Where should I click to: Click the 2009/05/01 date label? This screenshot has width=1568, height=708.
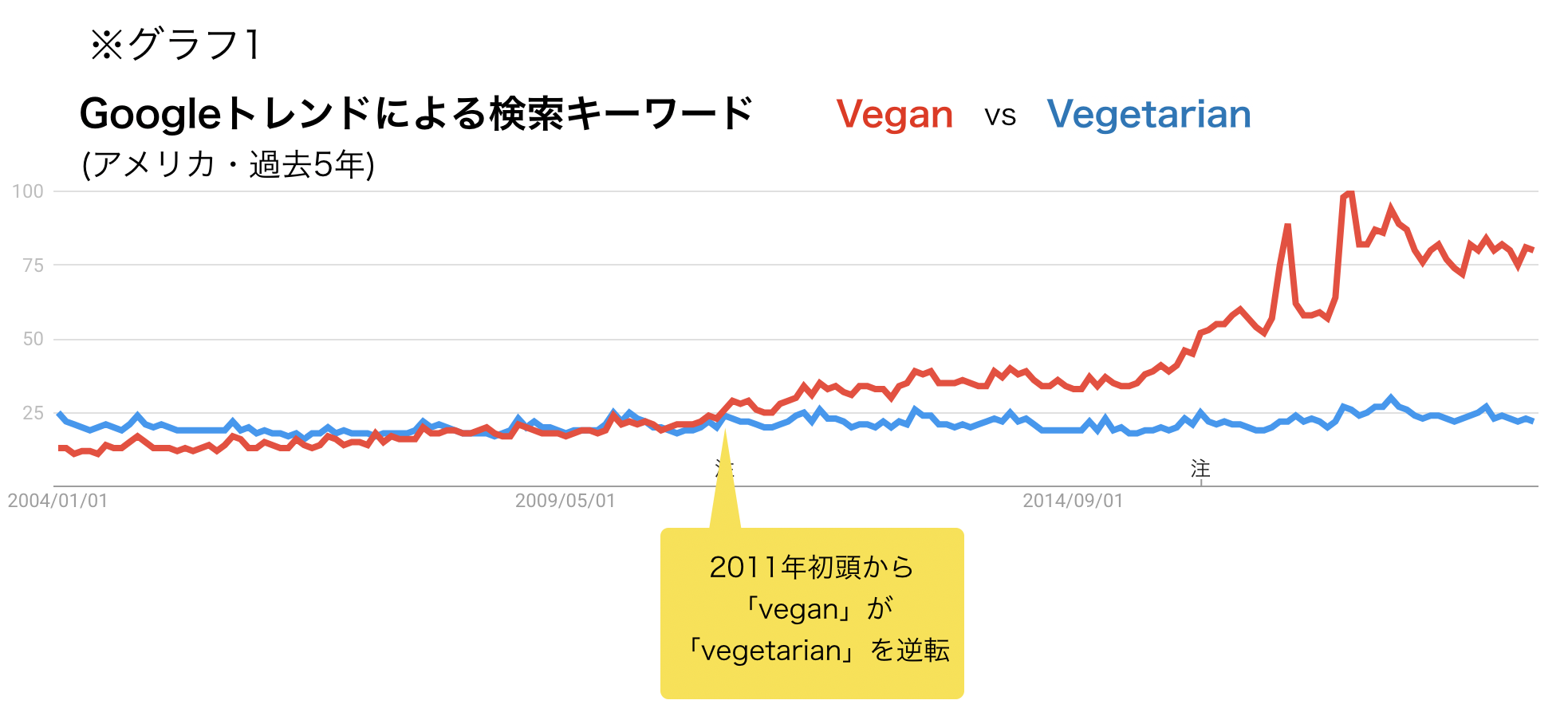click(565, 501)
